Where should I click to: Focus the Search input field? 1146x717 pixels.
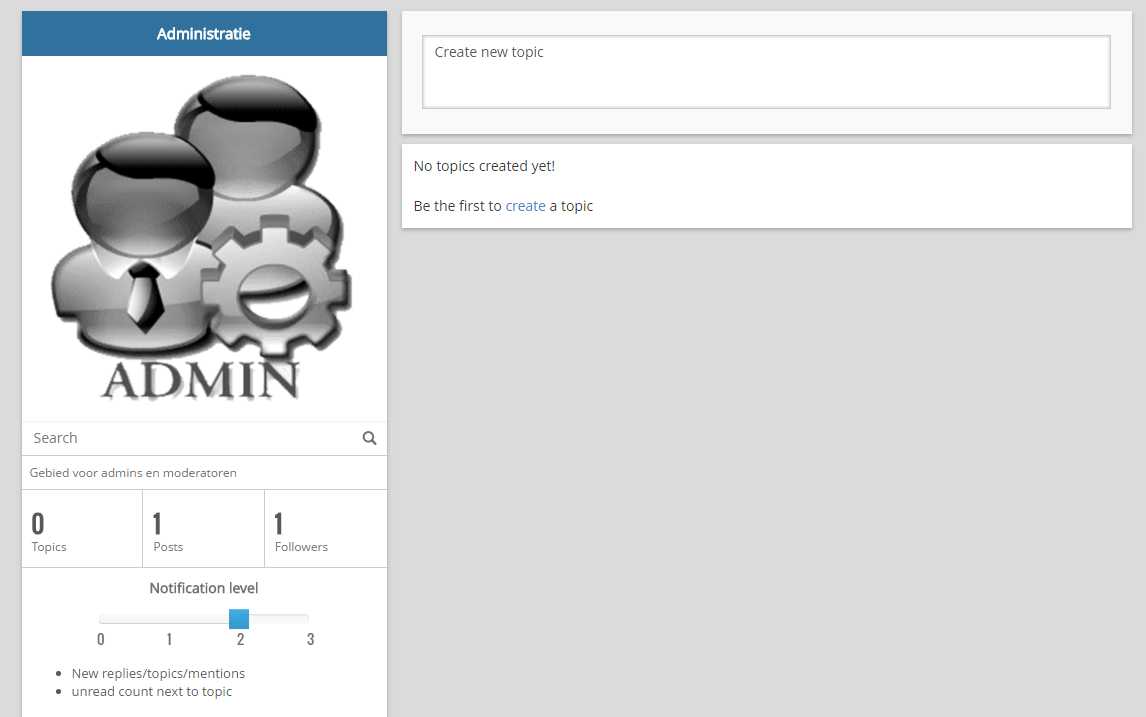(194, 438)
